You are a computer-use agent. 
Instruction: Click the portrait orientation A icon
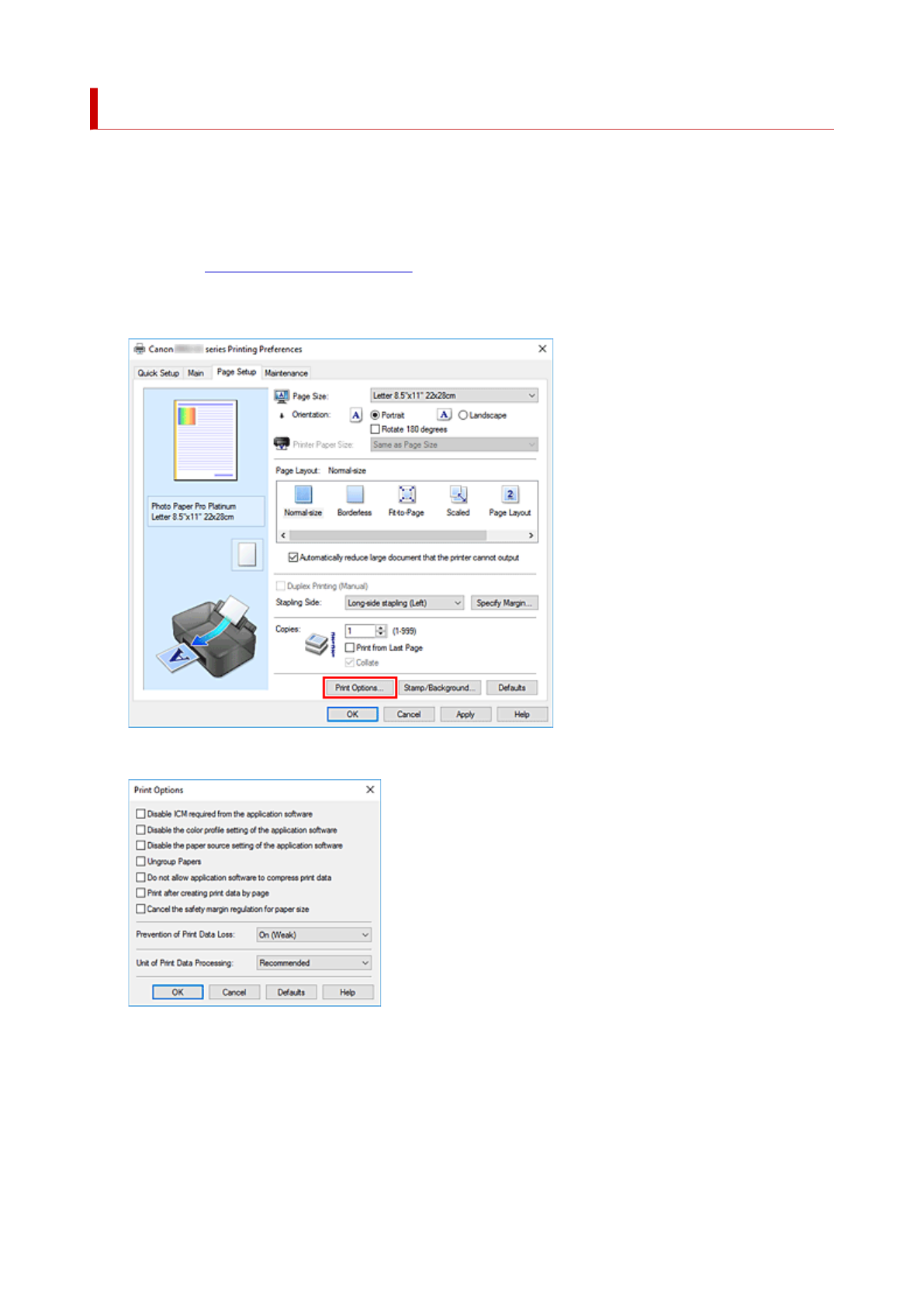[x=355, y=415]
